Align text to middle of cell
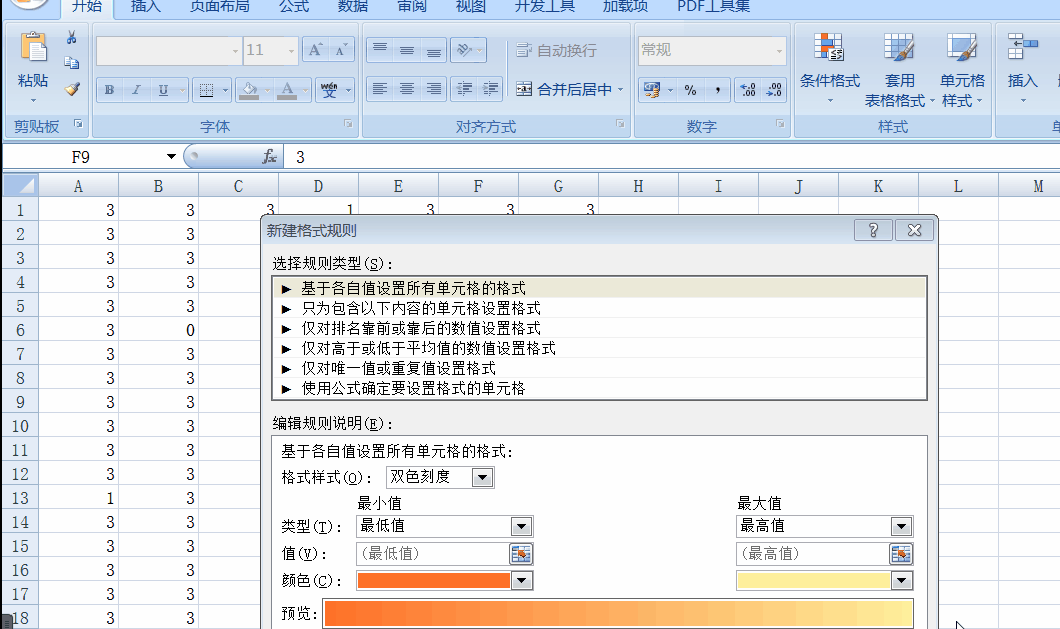The height and width of the screenshot is (629, 1060). pos(406,50)
